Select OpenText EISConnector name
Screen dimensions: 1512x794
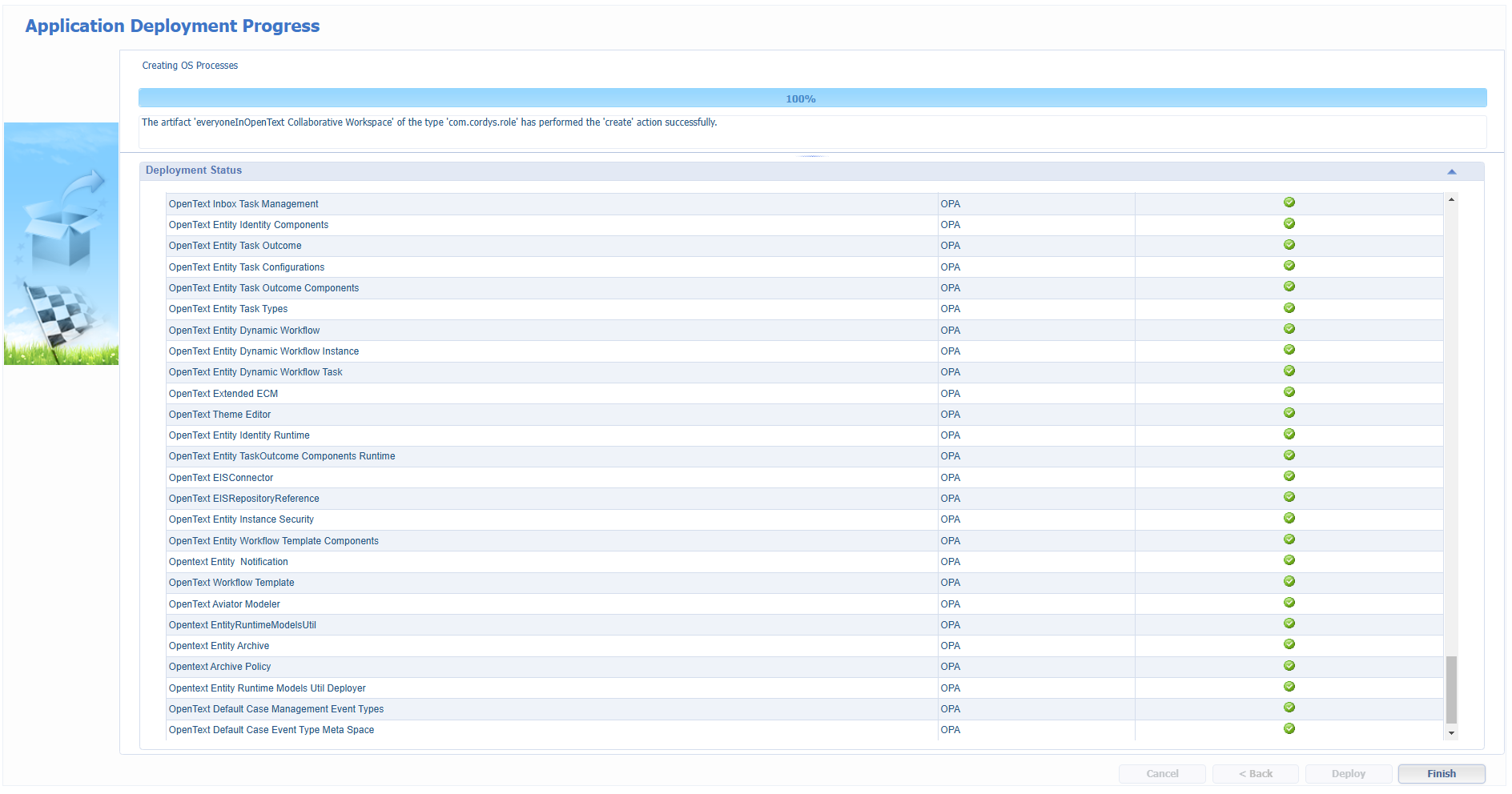(221, 478)
